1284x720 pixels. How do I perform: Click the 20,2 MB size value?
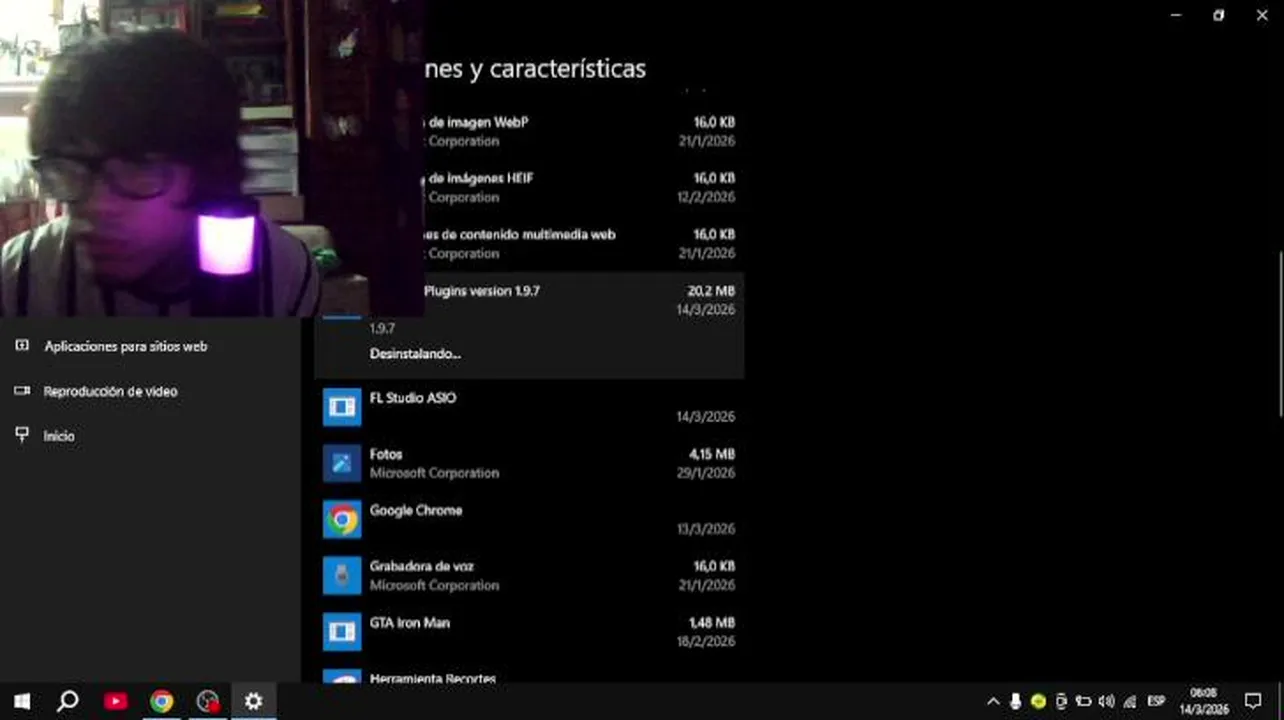(x=711, y=291)
